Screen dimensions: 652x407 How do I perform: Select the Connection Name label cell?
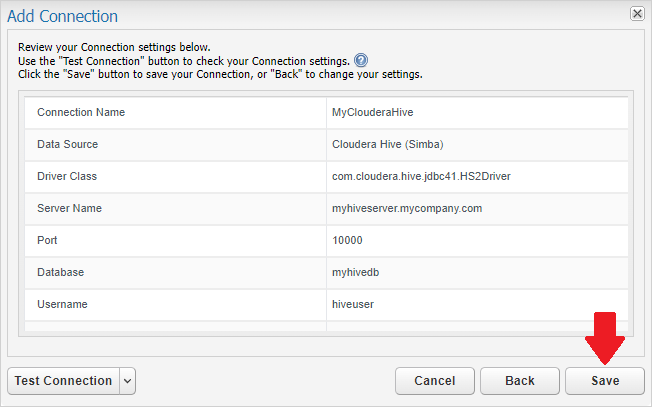pyautogui.click(x=175, y=112)
